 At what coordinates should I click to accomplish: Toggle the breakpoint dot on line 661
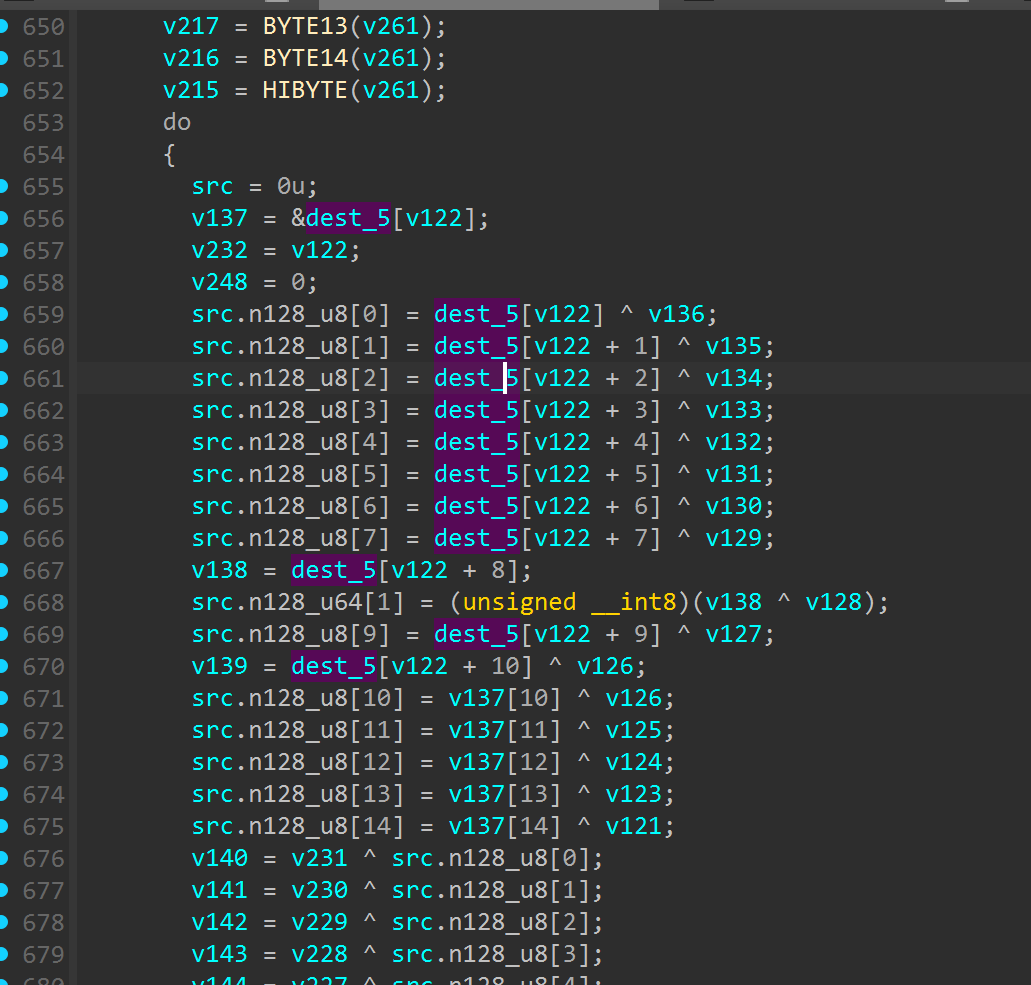coord(3,378)
